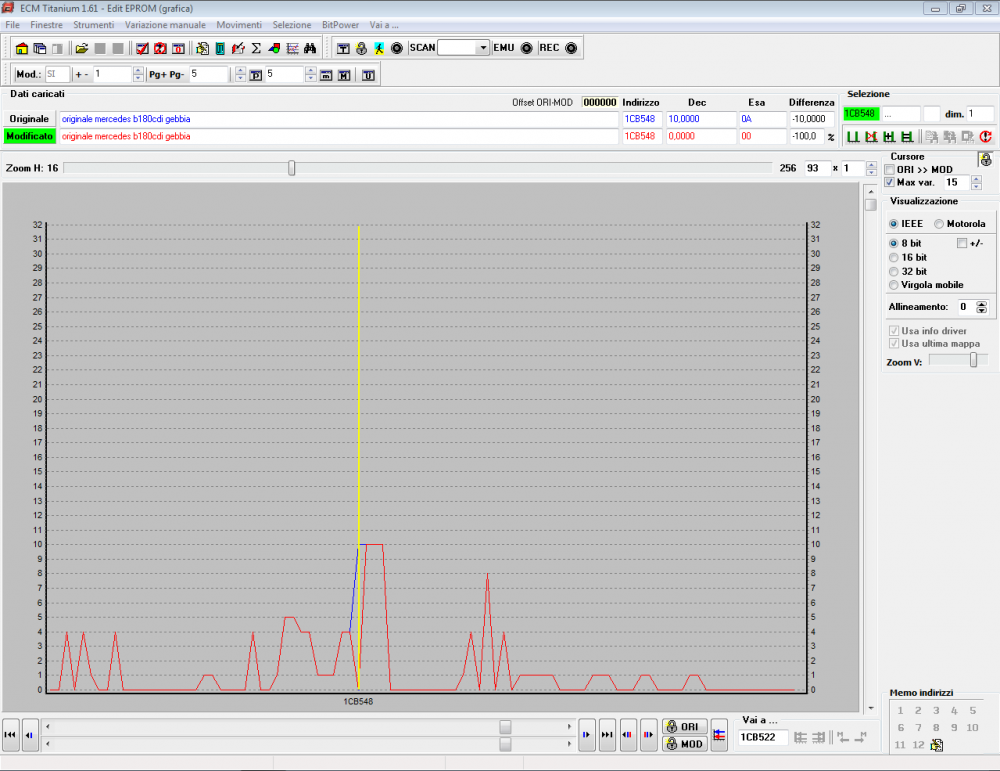
Task: Click the running man icon
Action: coord(379,48)
